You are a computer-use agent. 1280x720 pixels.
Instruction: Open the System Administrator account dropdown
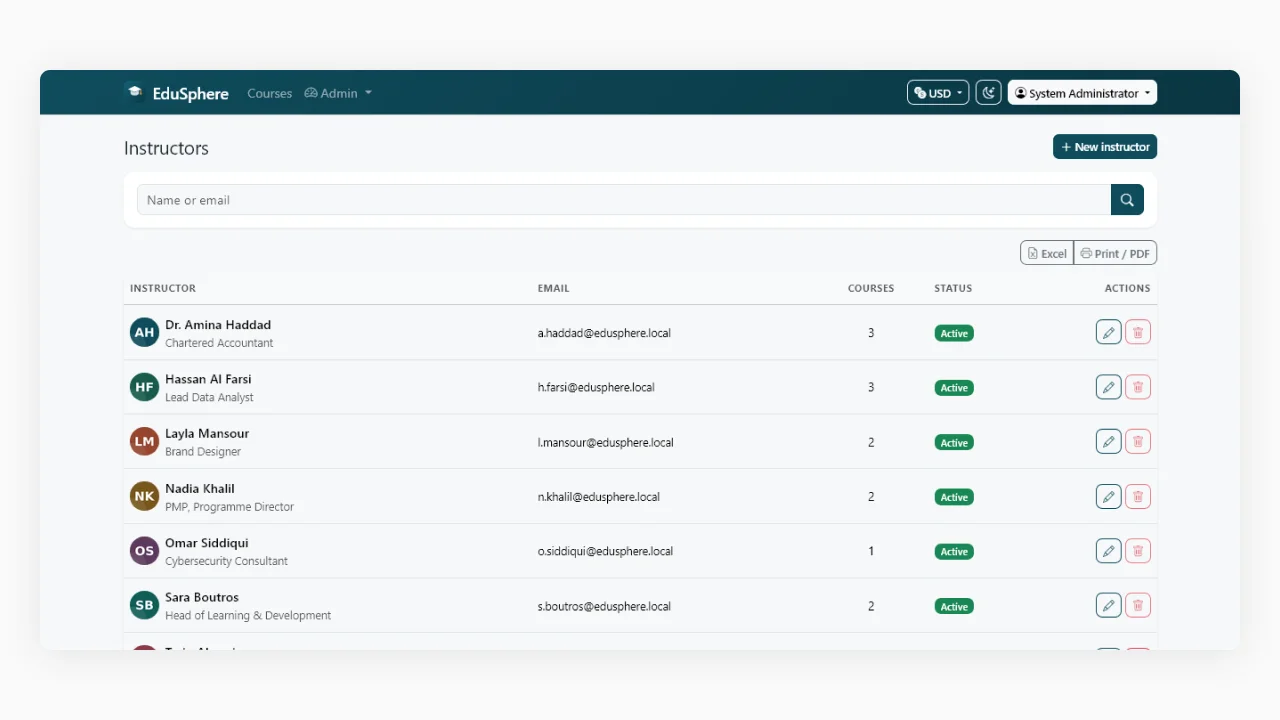1082,93
